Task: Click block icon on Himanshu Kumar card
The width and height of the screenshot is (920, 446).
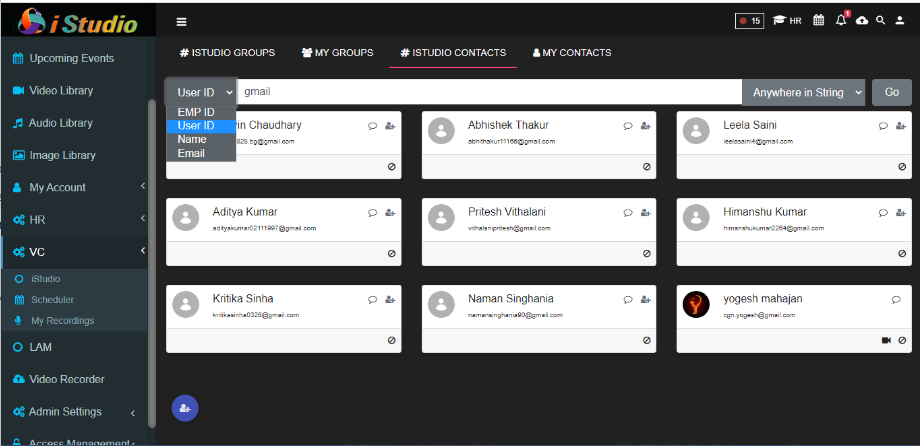Action: click(x=902, y=254)
